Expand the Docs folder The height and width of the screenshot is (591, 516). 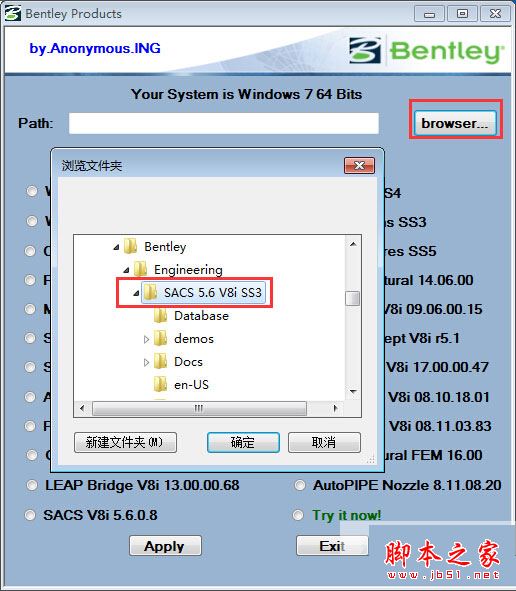click(146, 362)
